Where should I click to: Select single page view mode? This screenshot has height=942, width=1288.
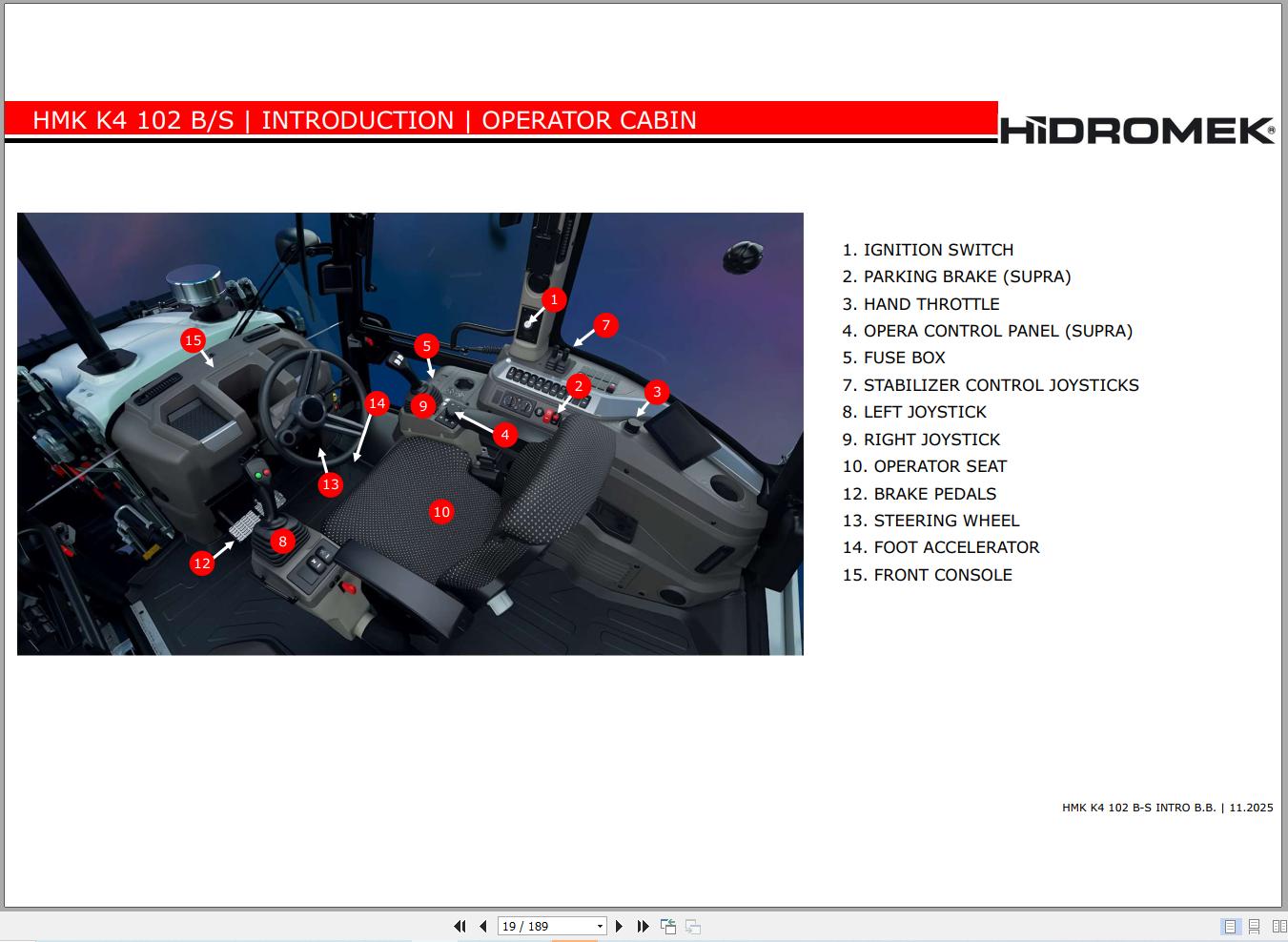(x=1230, y=926)
